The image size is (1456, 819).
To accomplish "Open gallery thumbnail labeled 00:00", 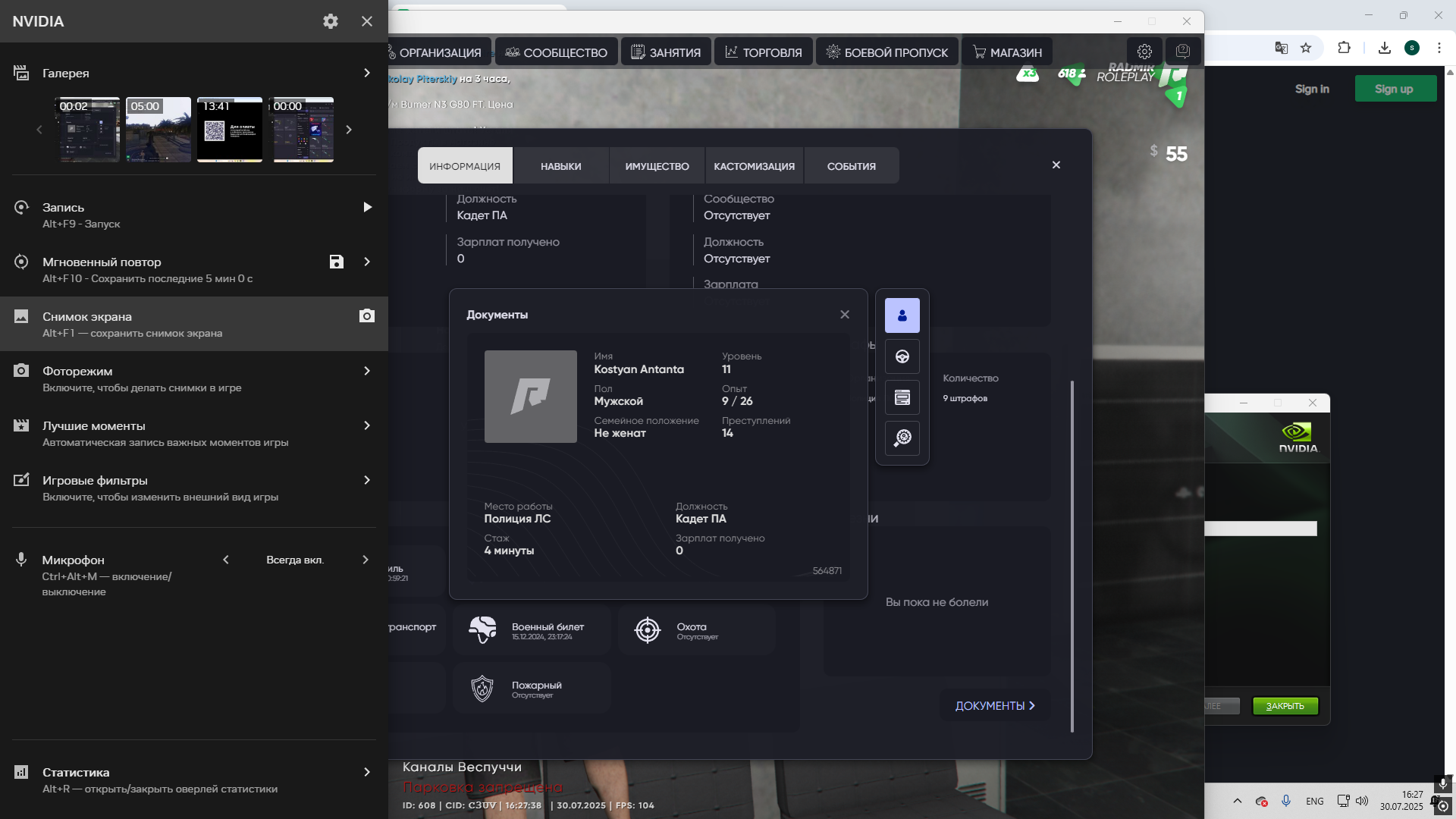I will 302,130.
